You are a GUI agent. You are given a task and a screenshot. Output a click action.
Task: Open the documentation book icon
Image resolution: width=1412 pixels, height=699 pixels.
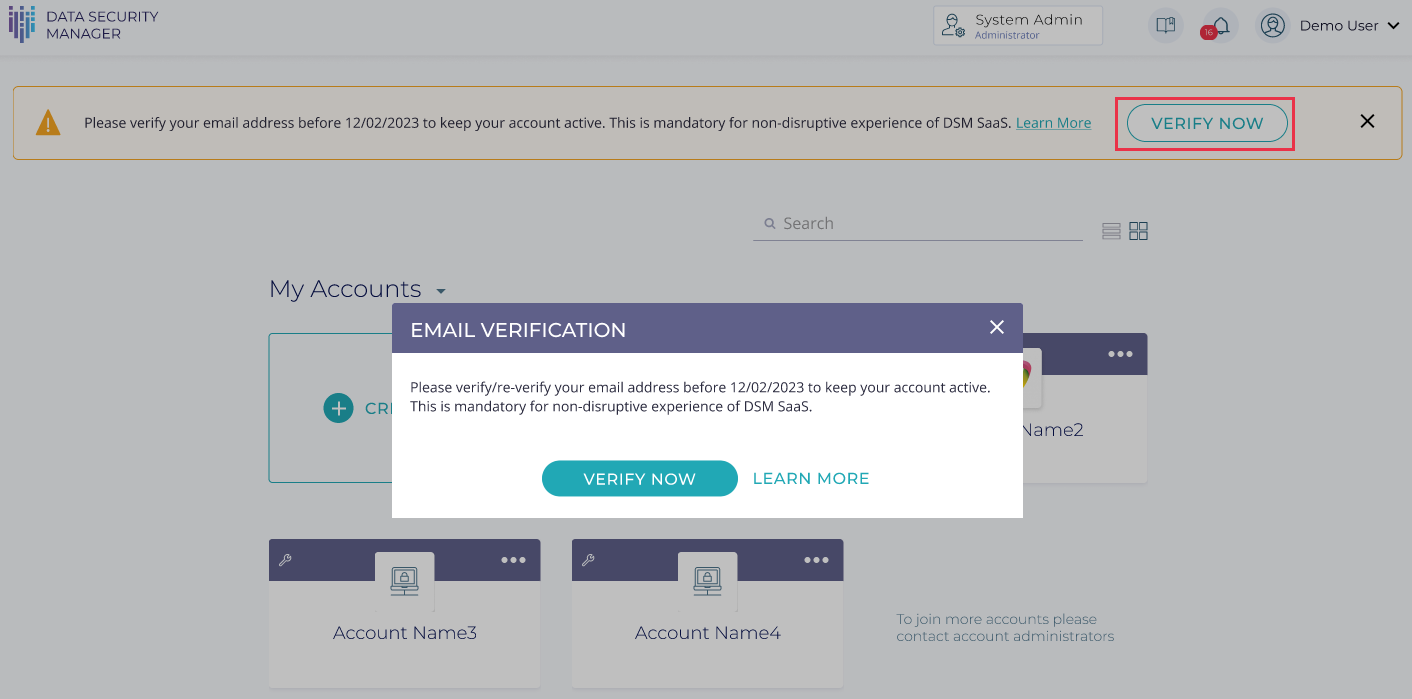pos(1165,26)
